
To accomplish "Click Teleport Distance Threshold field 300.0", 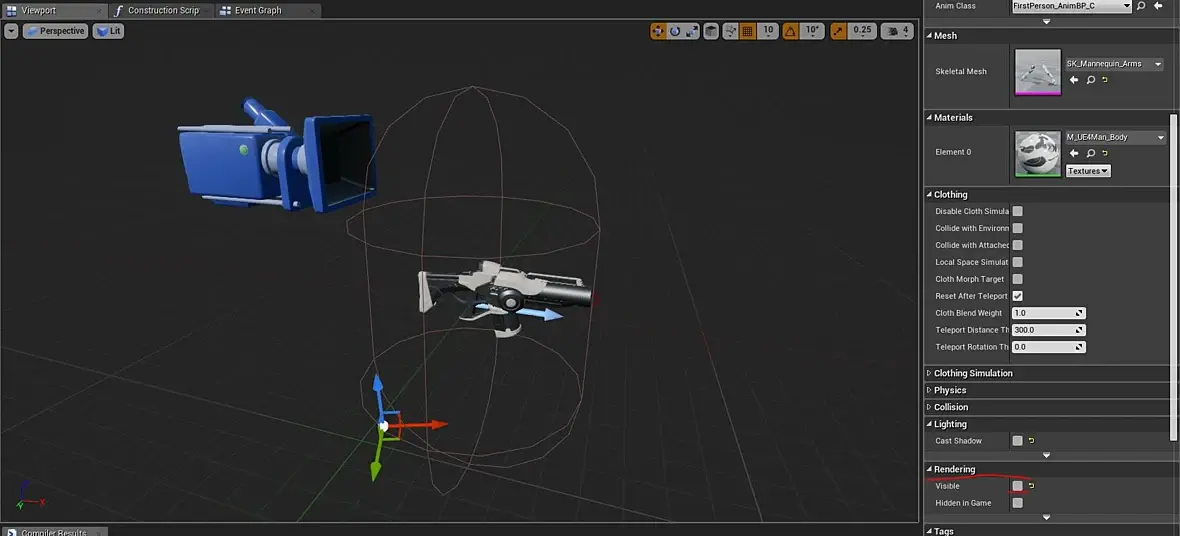I will (x=1048, y=330).
